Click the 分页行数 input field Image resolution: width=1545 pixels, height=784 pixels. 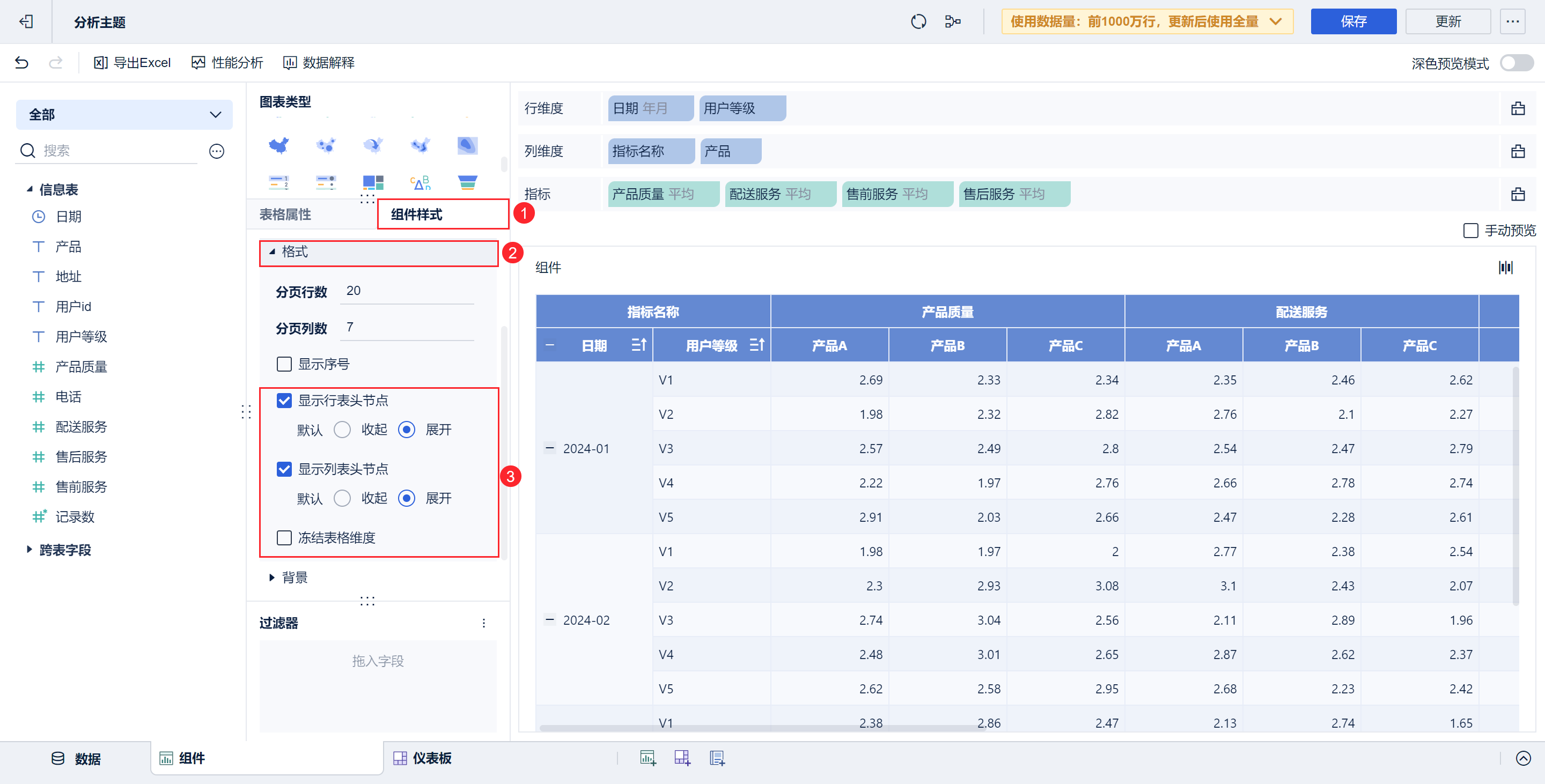coord(407,291)
